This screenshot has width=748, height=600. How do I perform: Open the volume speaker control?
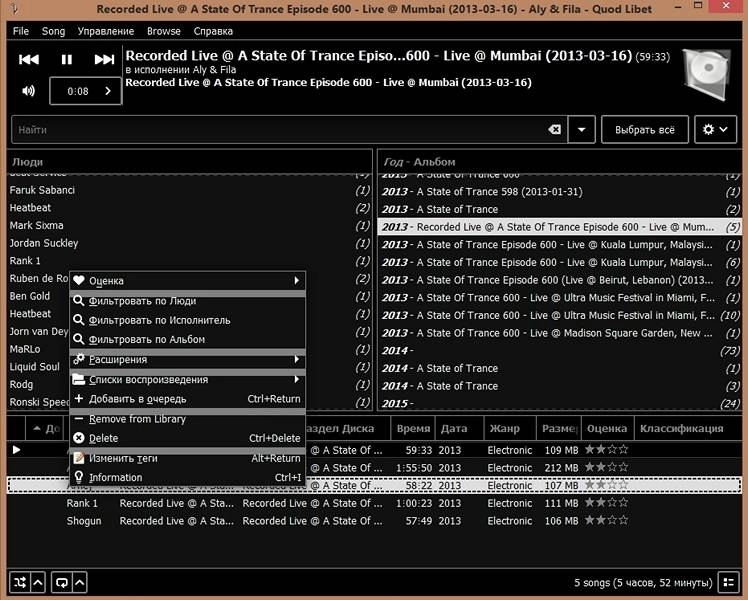(29, 91)
